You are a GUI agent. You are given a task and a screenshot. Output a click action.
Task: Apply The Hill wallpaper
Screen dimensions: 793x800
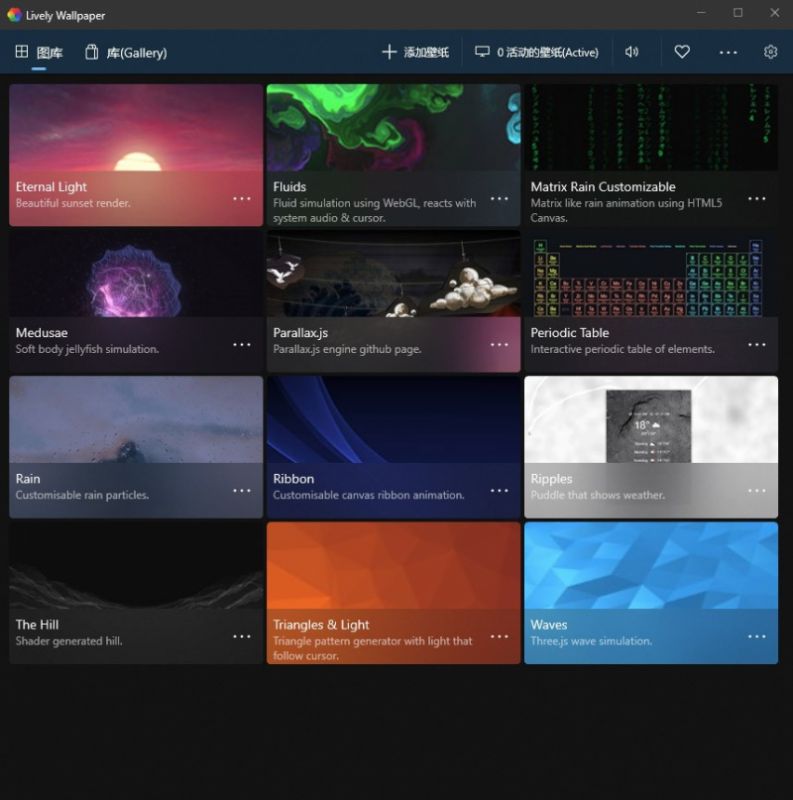pos(136,568)
